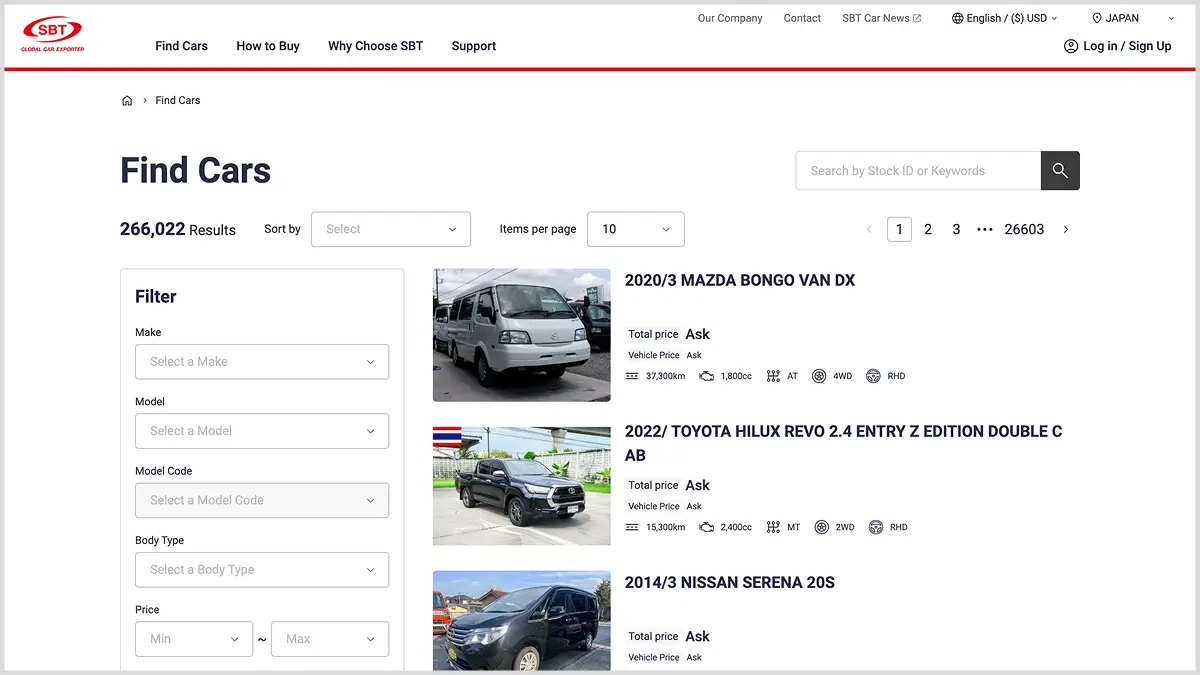
Task: Open the Sort by dropdown
Action: [x=390, y=229]
